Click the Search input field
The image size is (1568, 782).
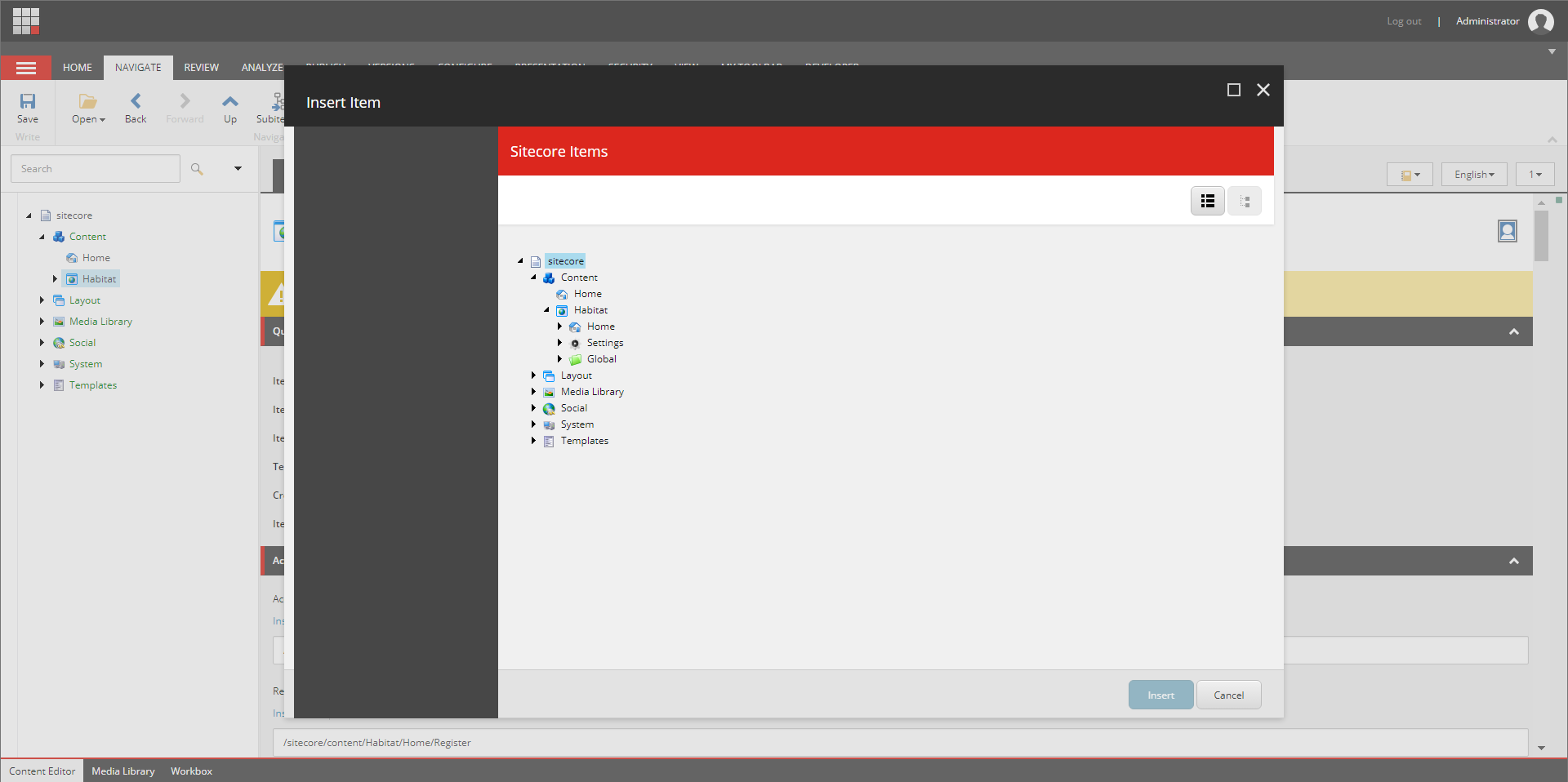tap(96, 169)
